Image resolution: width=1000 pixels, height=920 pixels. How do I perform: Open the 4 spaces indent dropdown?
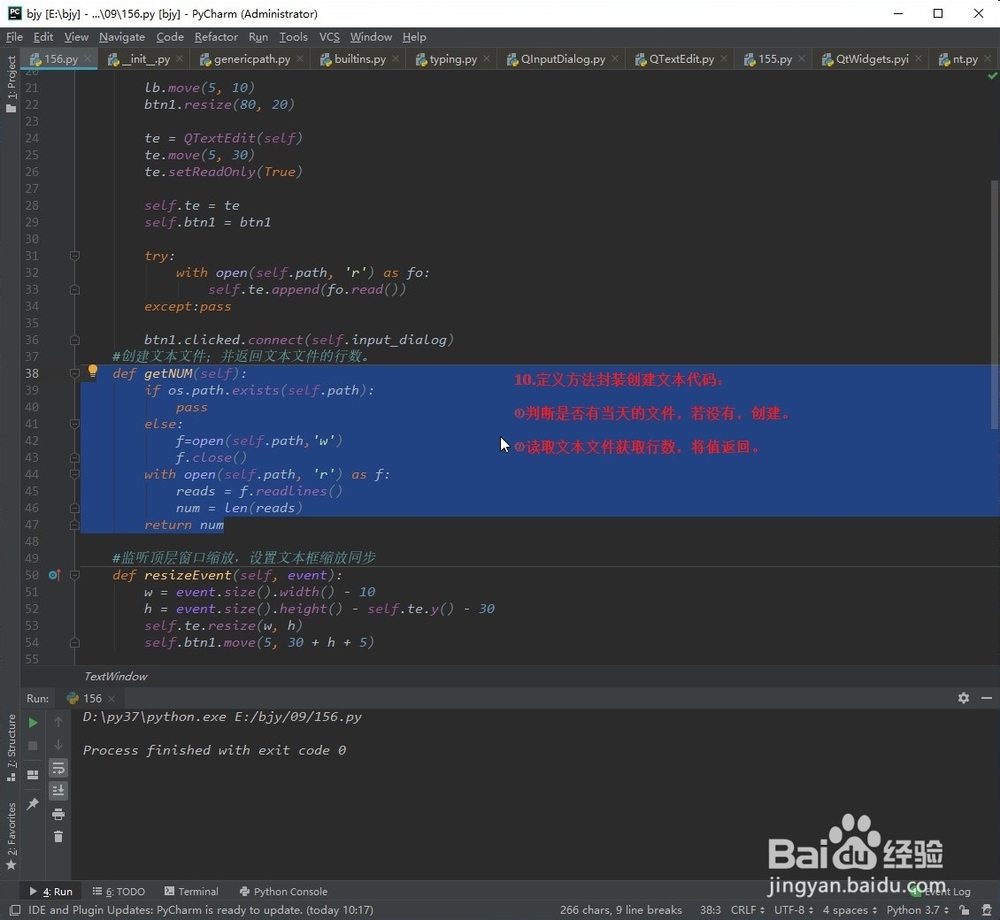click(849, 910)
